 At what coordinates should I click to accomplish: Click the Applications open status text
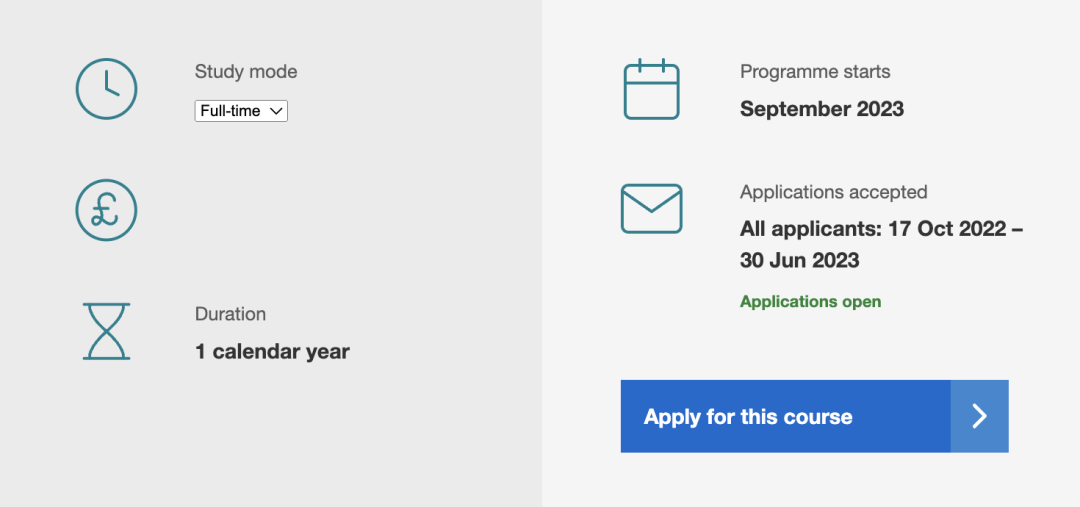click(x=811, y=302)
